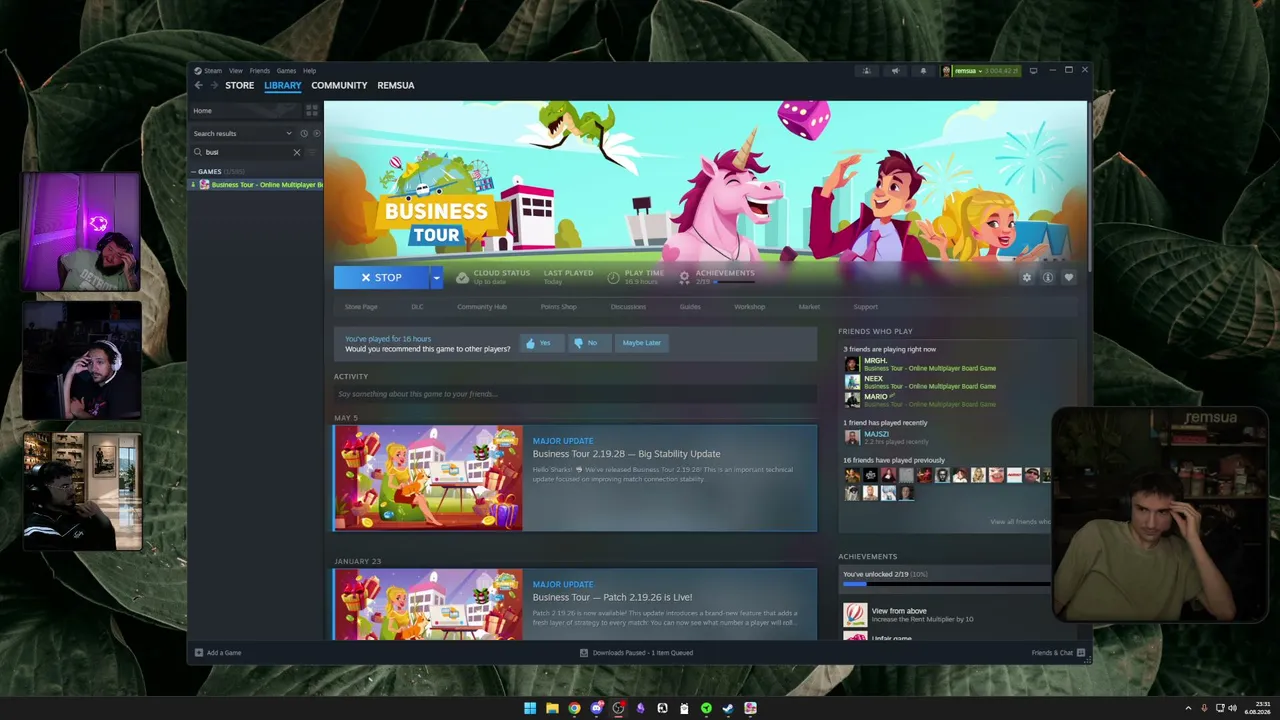Show game info icon

pos(1047,278)
